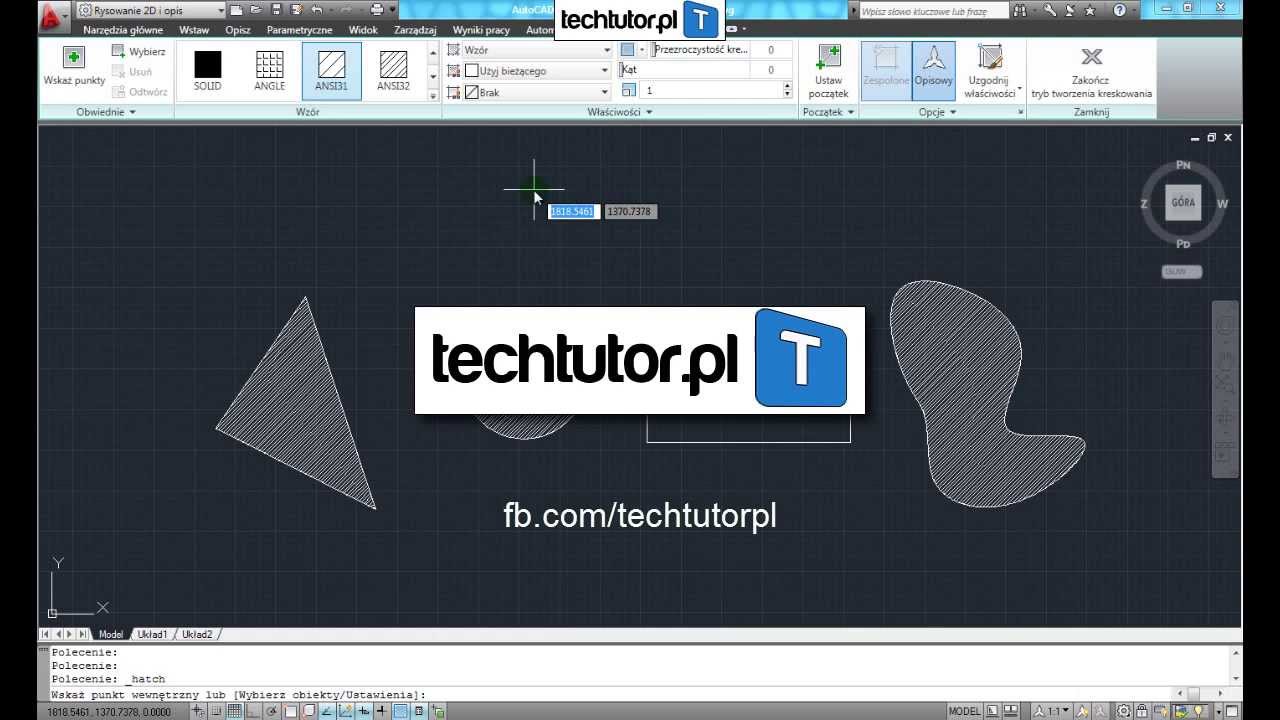The image size is (1280, 720).
Task: Click the search keyword input field
Action: (x=932, y=10)
